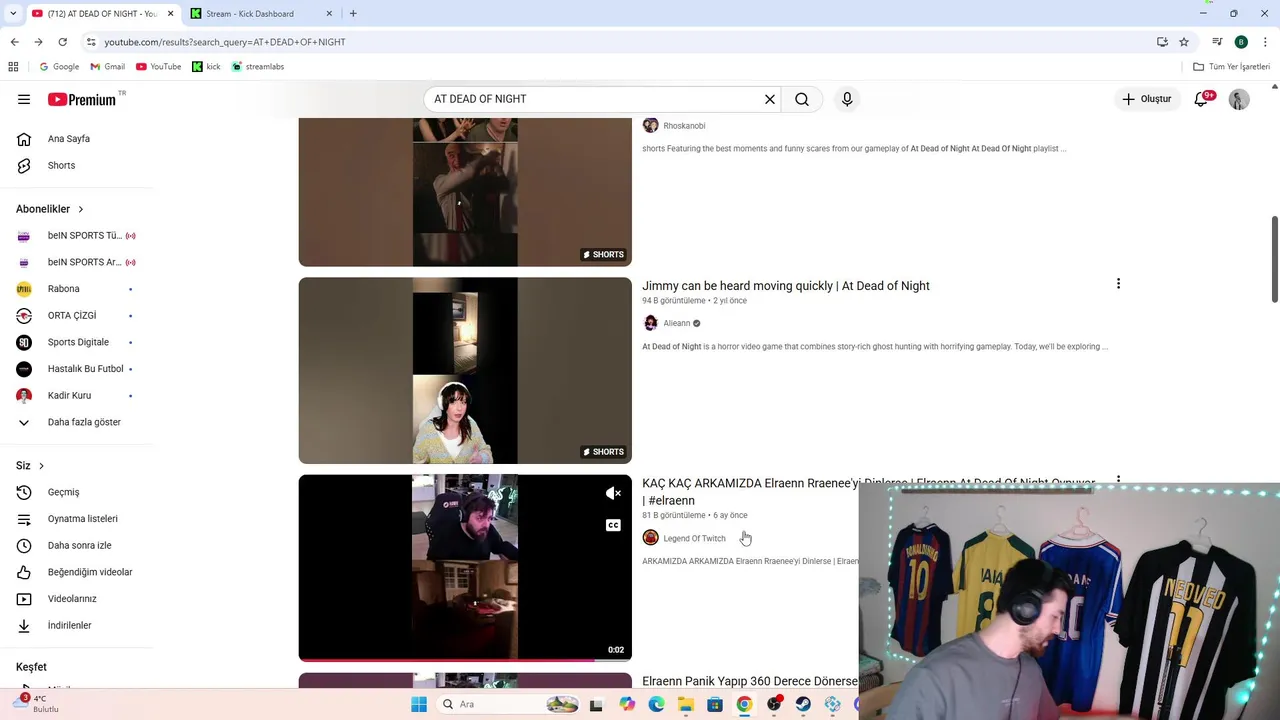Play the Rhoskanobi shorts thumbnail

[x=465, y=192]
